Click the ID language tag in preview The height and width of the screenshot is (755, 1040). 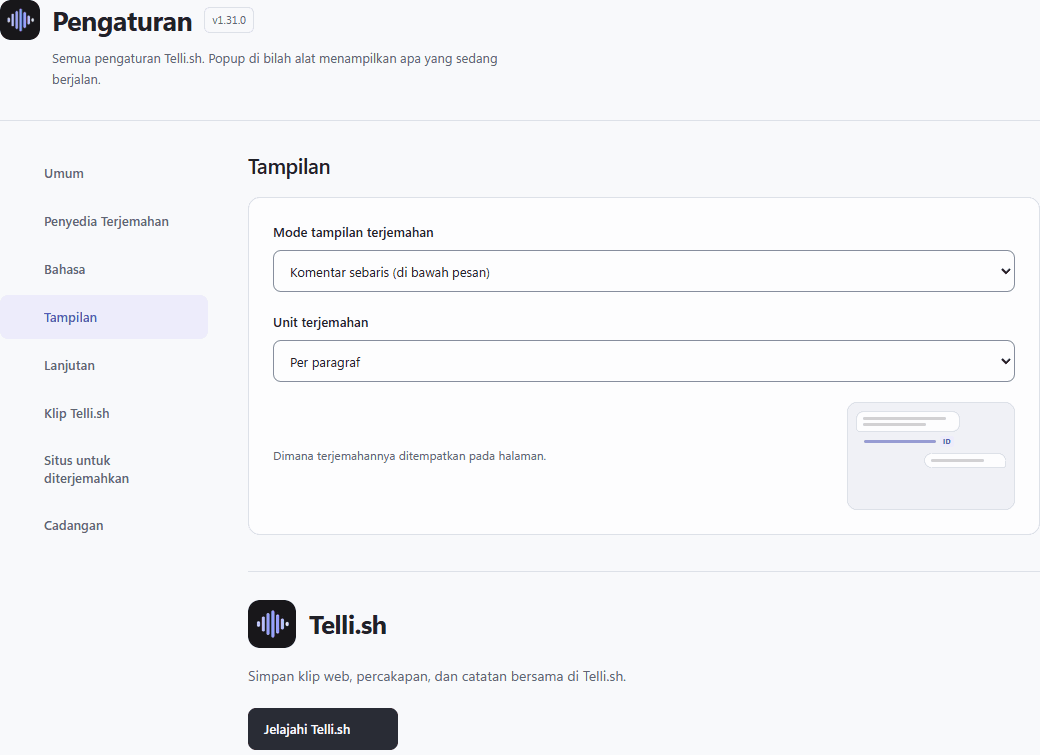point(946,441)
